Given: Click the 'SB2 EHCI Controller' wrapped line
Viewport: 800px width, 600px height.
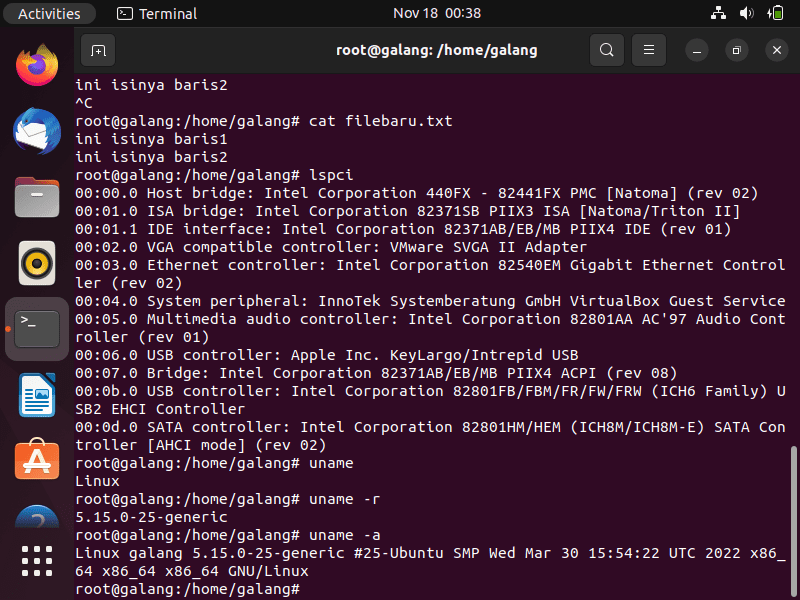Looking at the screenshot, I should pyautogui.click(x=160, y=409).
